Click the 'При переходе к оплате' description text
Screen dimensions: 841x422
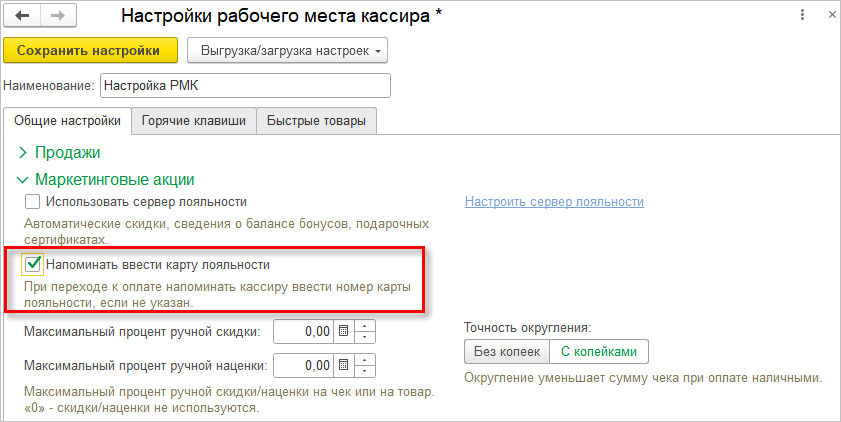(217, 294)
